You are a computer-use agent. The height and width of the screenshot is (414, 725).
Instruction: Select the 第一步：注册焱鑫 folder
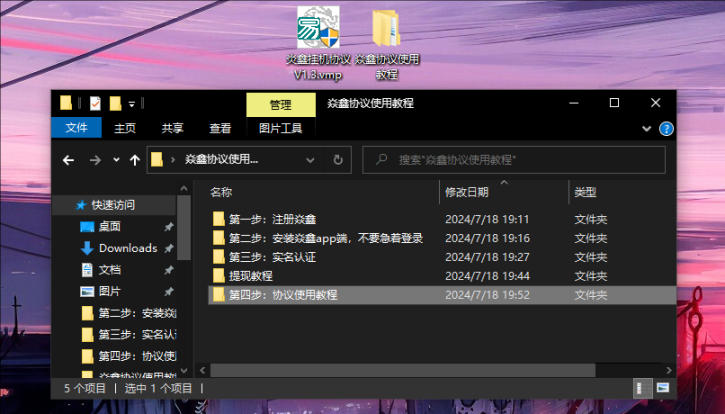pos(272,219)
